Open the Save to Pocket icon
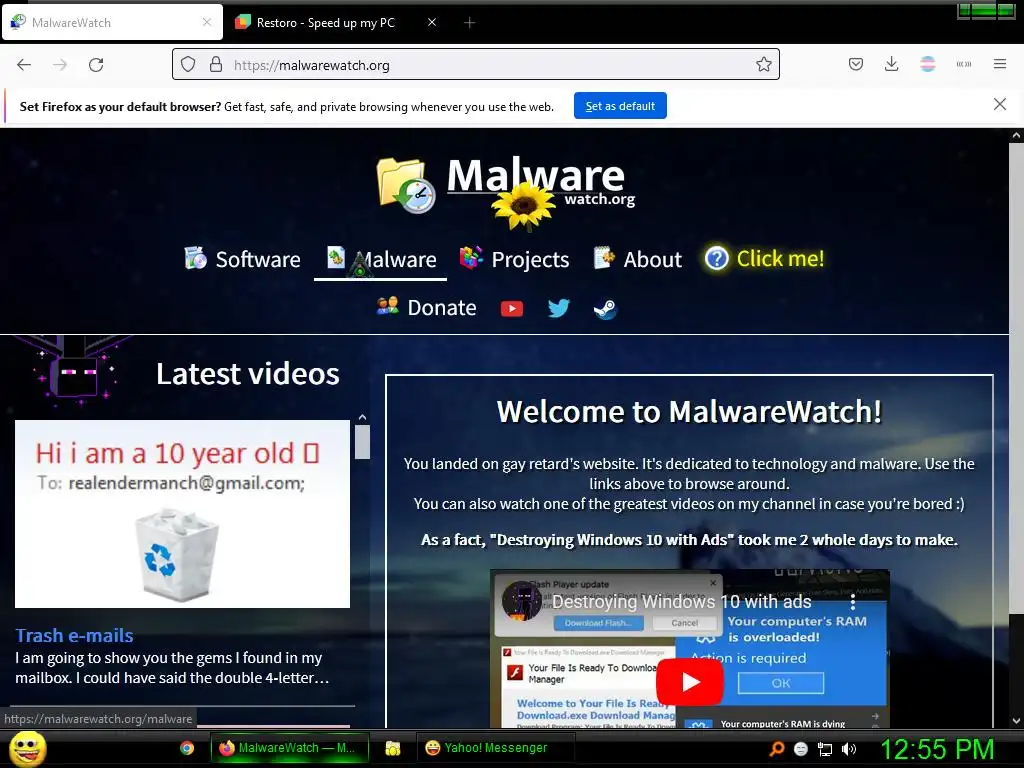Viewport: 1024px width, 768px height. [856, 64]
